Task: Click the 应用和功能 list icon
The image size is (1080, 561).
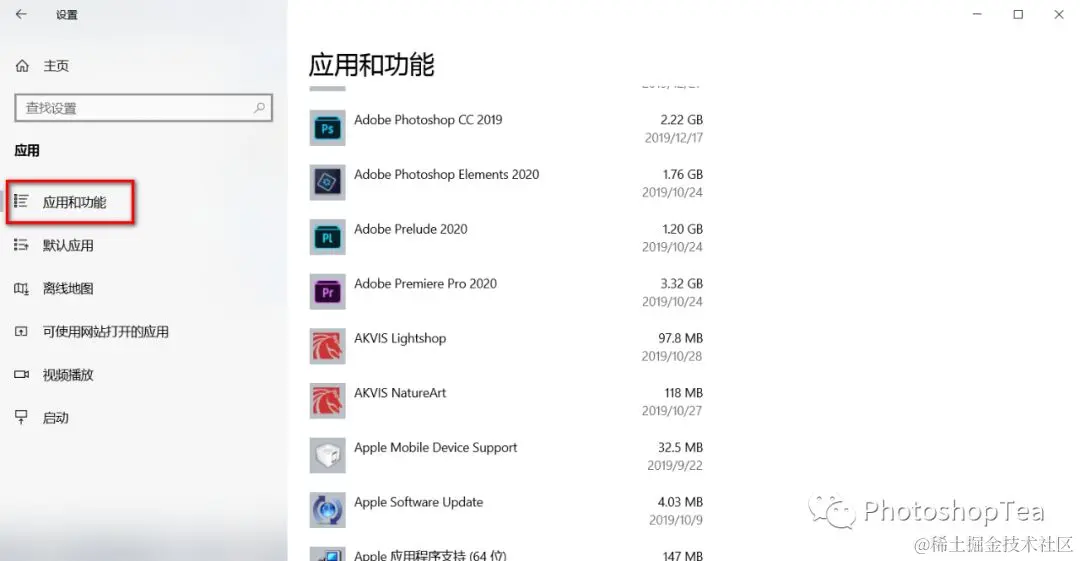Action: [x=21, y=201]
